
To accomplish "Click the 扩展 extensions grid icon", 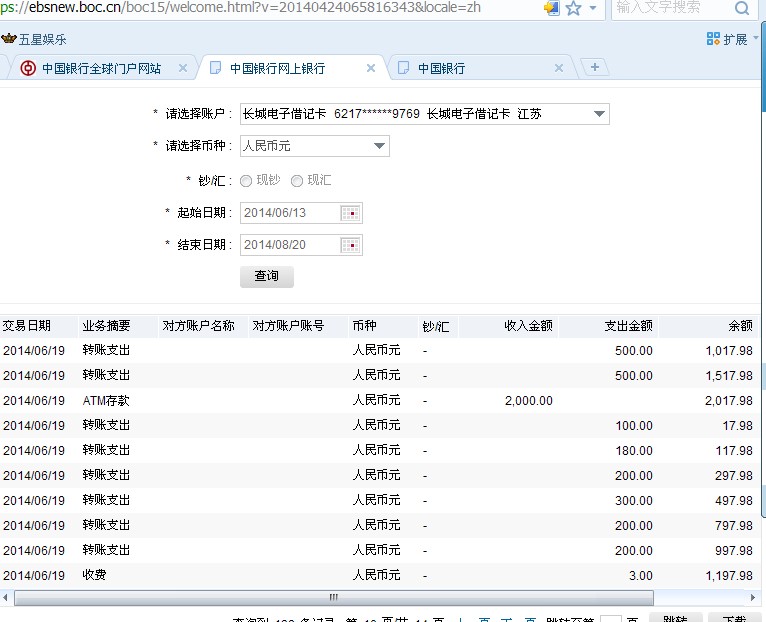I will [713, 39].
